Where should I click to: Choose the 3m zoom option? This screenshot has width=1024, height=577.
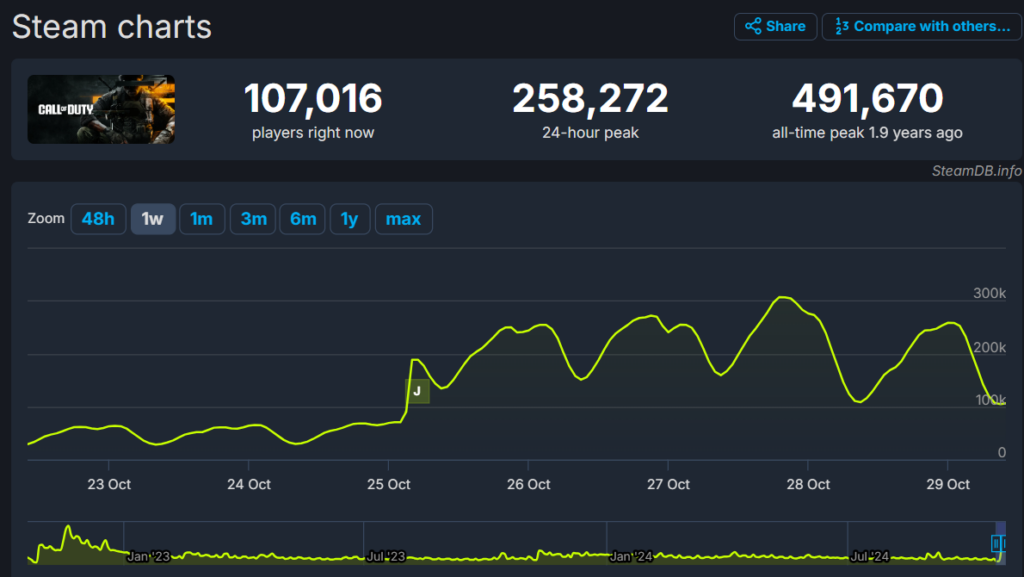(253, 219)
